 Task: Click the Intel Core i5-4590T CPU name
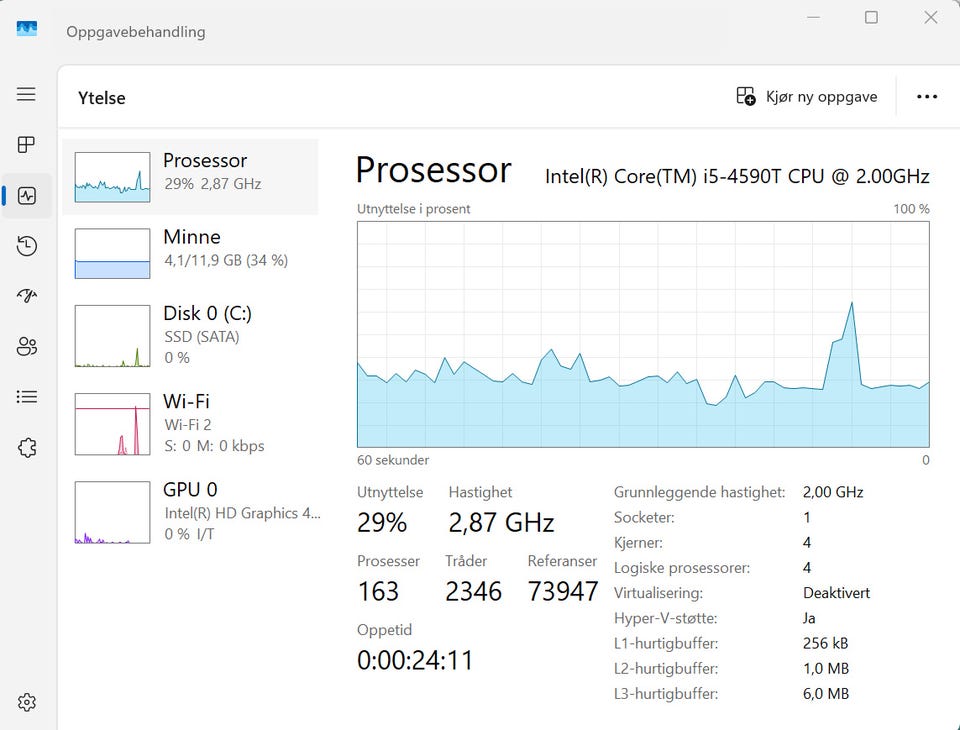[x=737, y=176]
